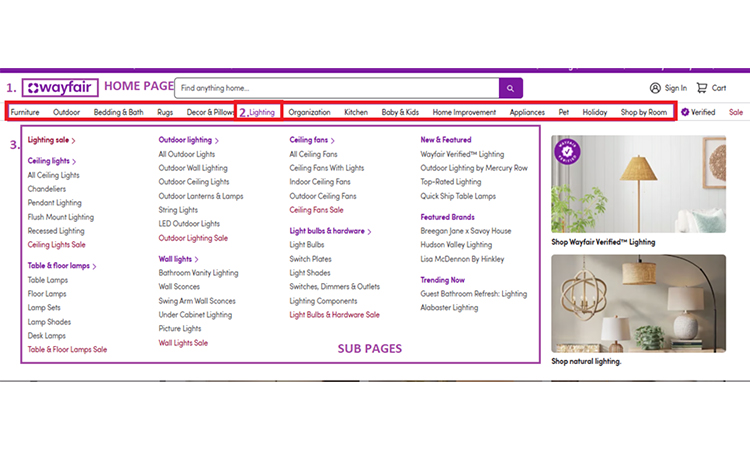750x450 pixels.
Task: Open the Table Lamps link
Action: click(x=48, y=279)
